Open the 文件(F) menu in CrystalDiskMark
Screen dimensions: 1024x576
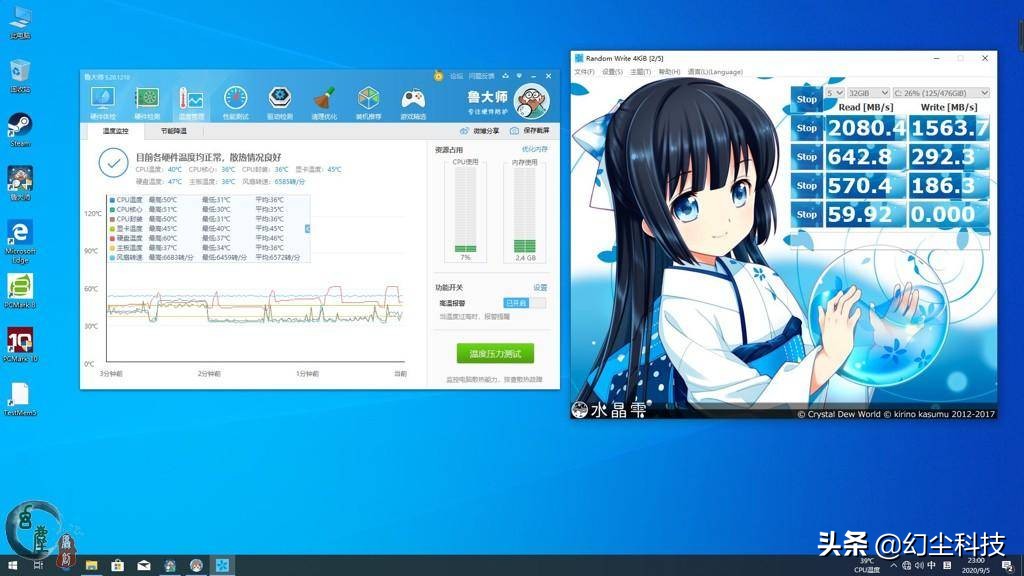[x=584, y=72]
